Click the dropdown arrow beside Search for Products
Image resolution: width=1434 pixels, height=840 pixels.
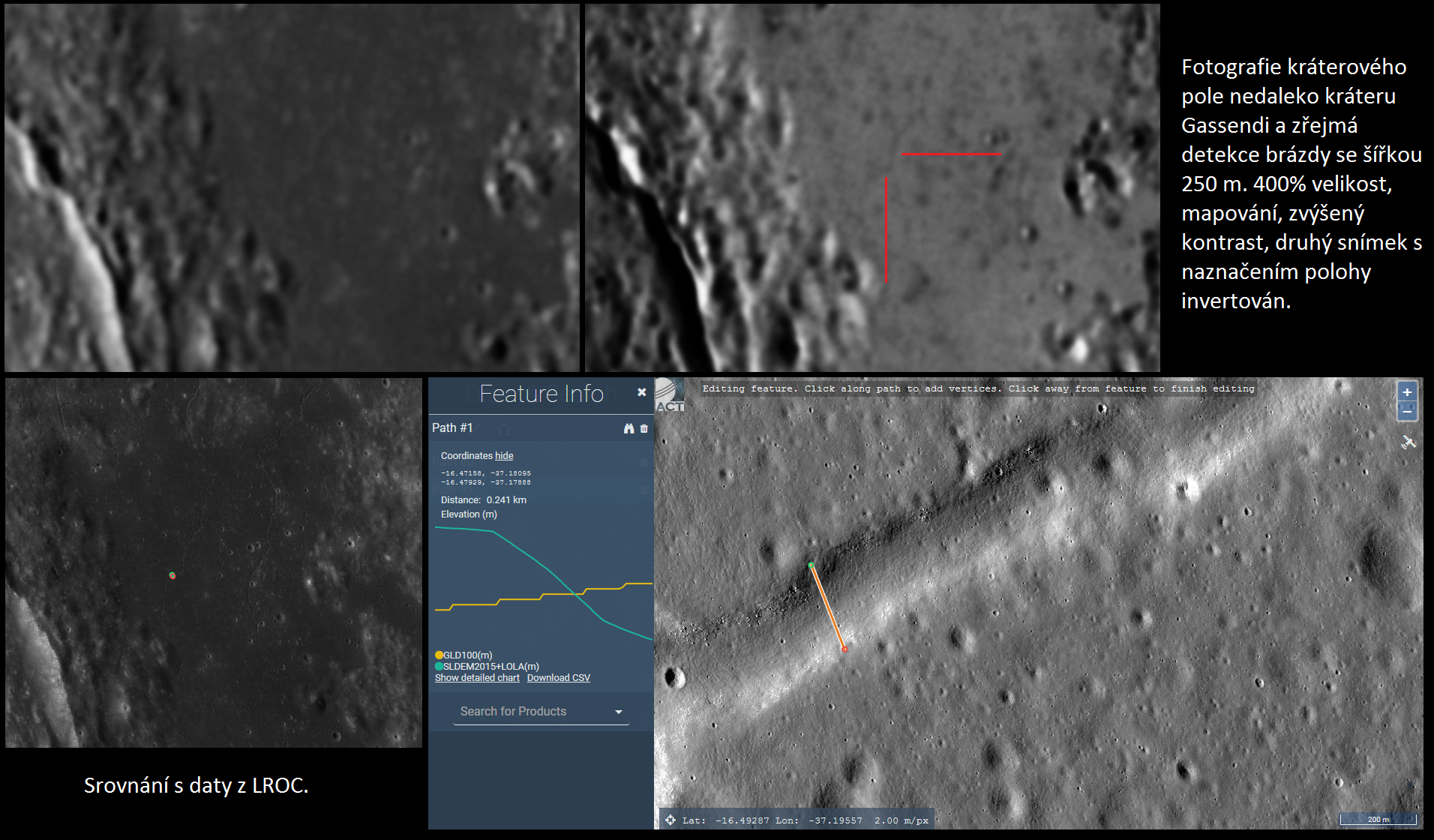pos(619,712)
